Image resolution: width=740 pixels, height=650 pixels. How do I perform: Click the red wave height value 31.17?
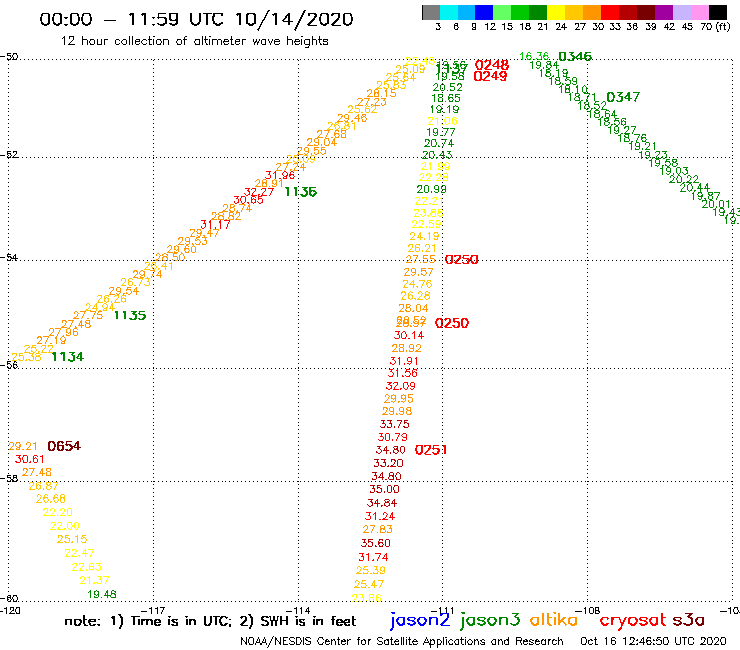[x=215, y=225]
